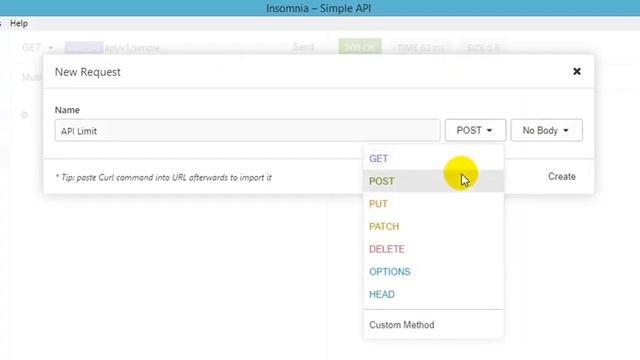
Task: Open the POST method dropdown button
Action: 475,130
